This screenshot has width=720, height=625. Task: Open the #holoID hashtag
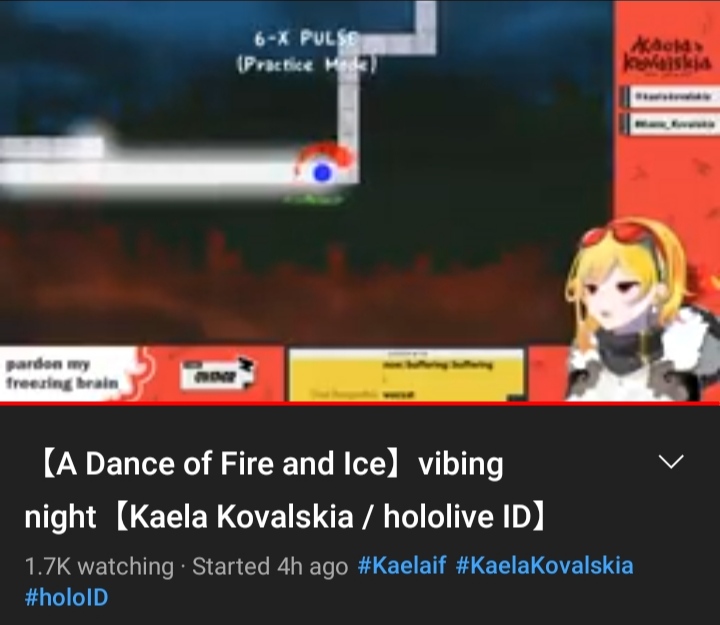coord(67,597)
